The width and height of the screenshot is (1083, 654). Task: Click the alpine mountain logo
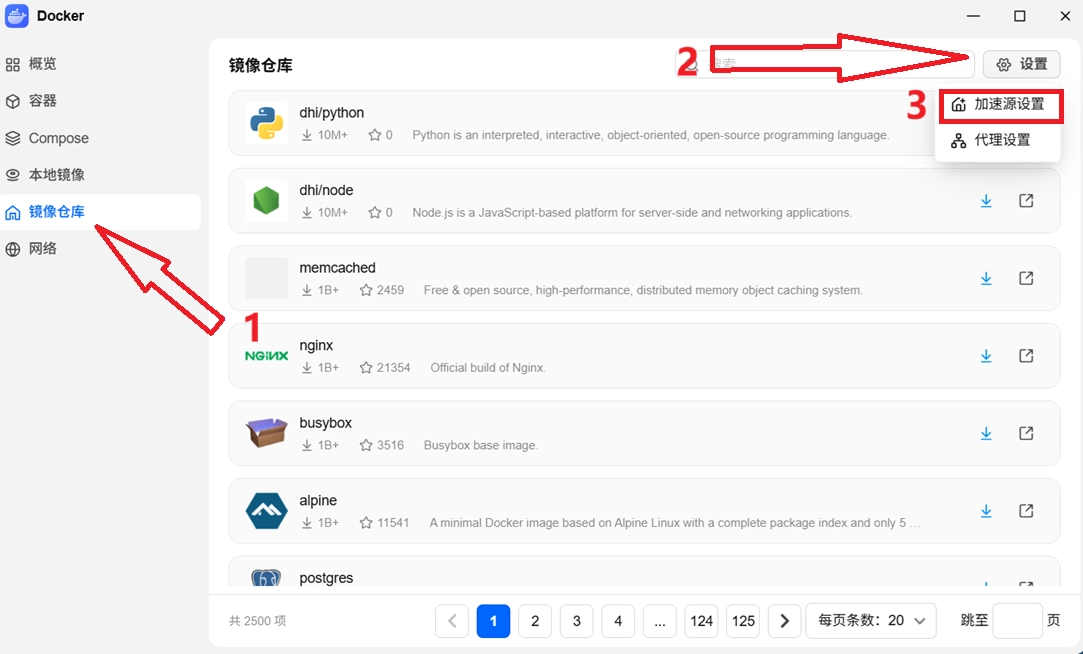point(267,511)
